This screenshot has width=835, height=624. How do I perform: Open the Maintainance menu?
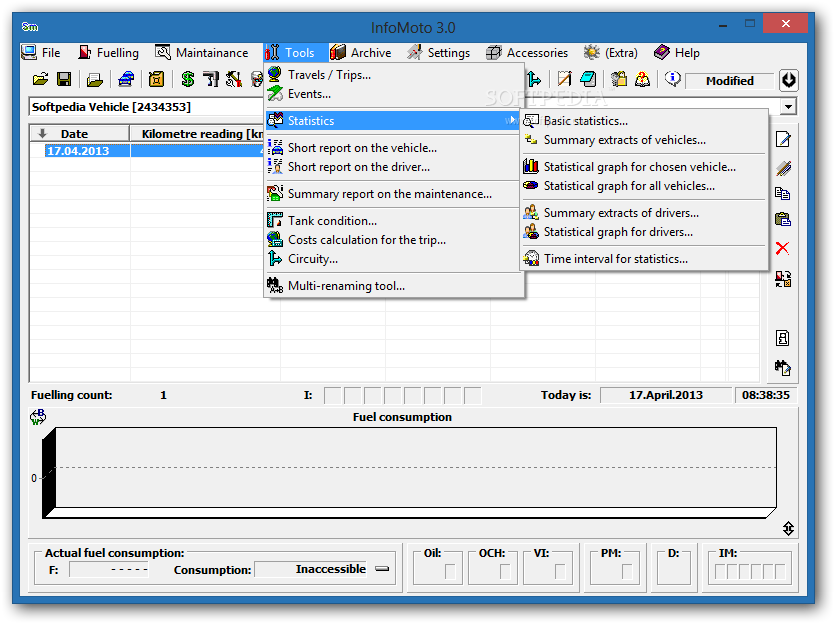pos(202,53)
